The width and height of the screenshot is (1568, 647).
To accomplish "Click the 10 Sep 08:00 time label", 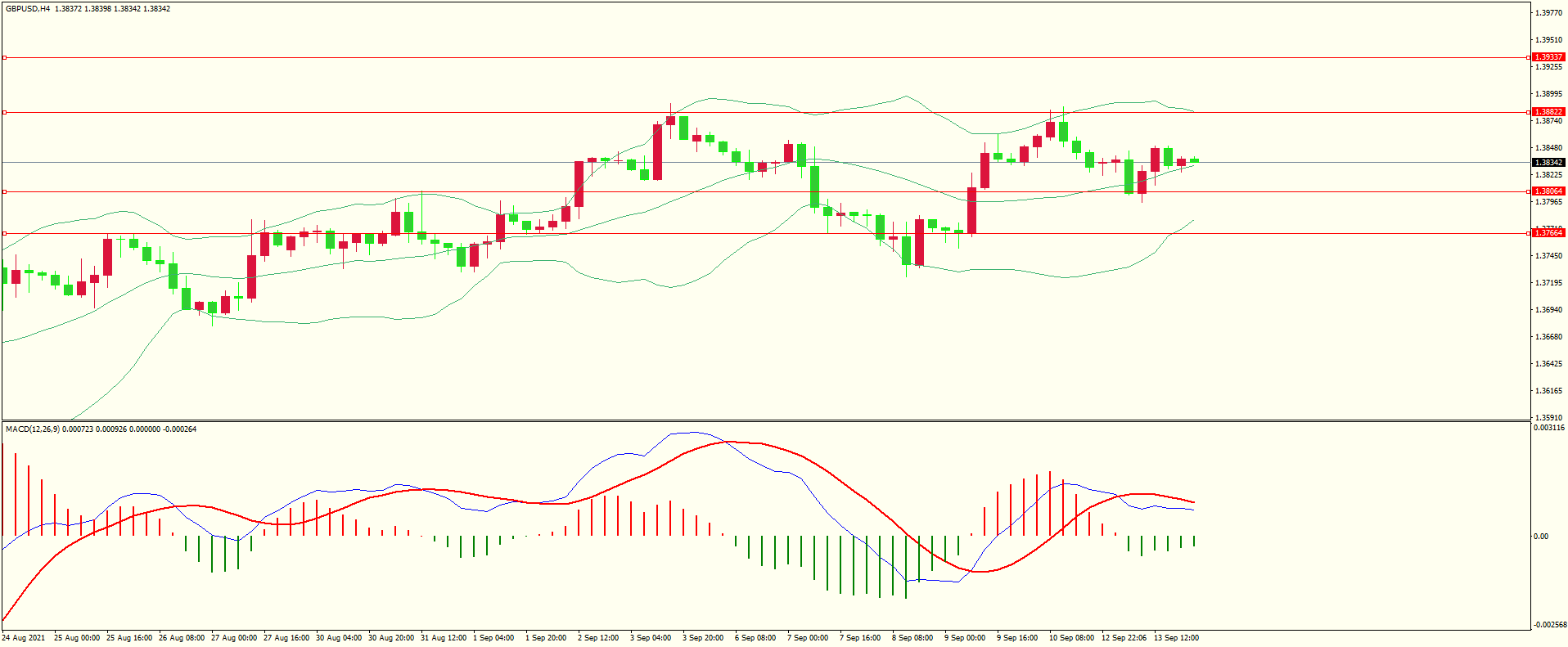I will [1072, 638].
